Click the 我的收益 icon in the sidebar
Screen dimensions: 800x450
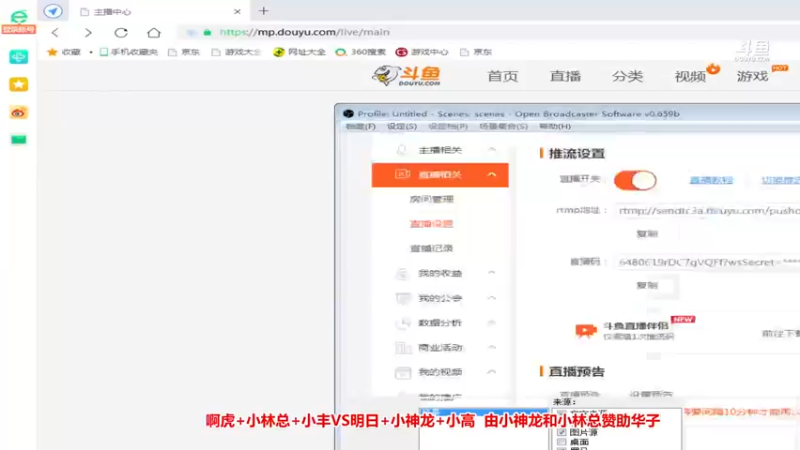(402, 273)
